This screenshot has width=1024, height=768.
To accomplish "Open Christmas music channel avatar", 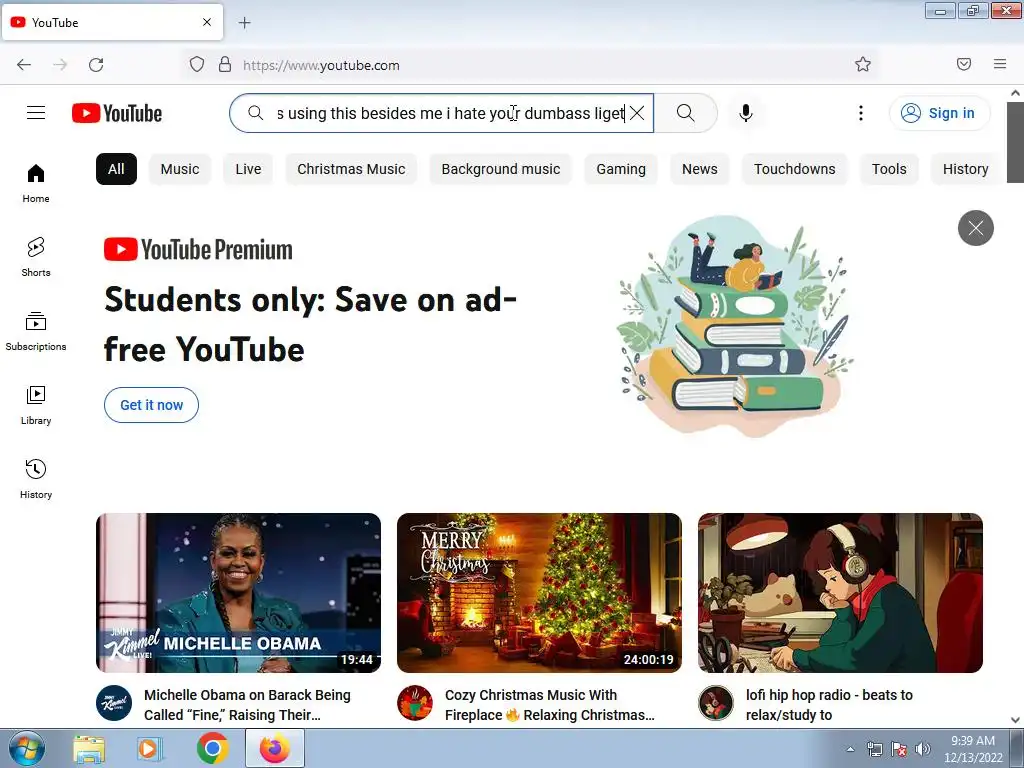I will pos(415,703).
